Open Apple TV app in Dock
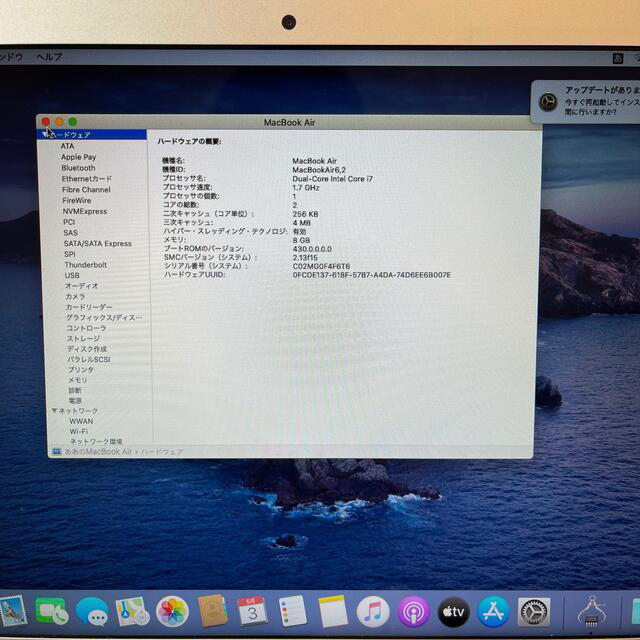640x640 pixels. pyautogui.click(x=453, y=612)
